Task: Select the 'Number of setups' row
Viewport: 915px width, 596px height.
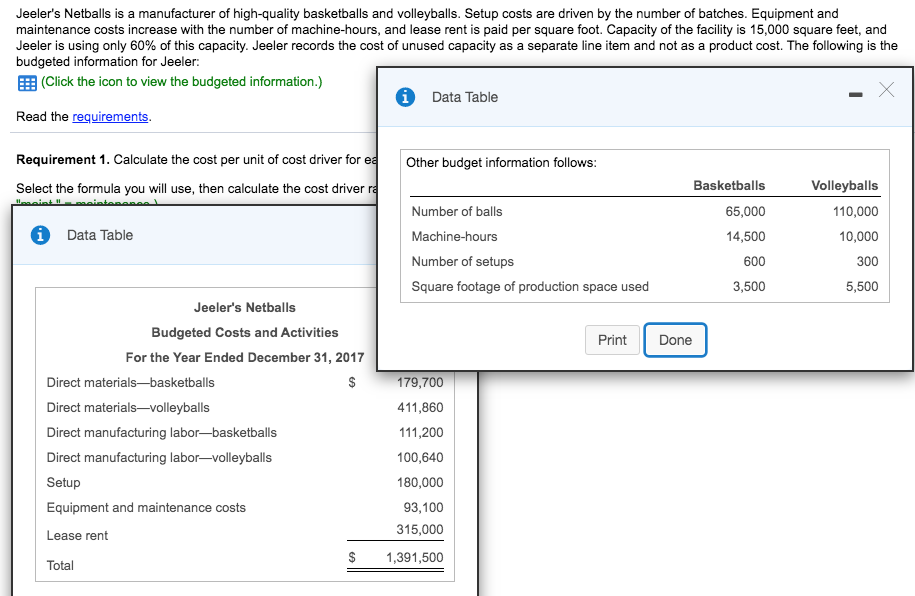Action: [463, 261]
